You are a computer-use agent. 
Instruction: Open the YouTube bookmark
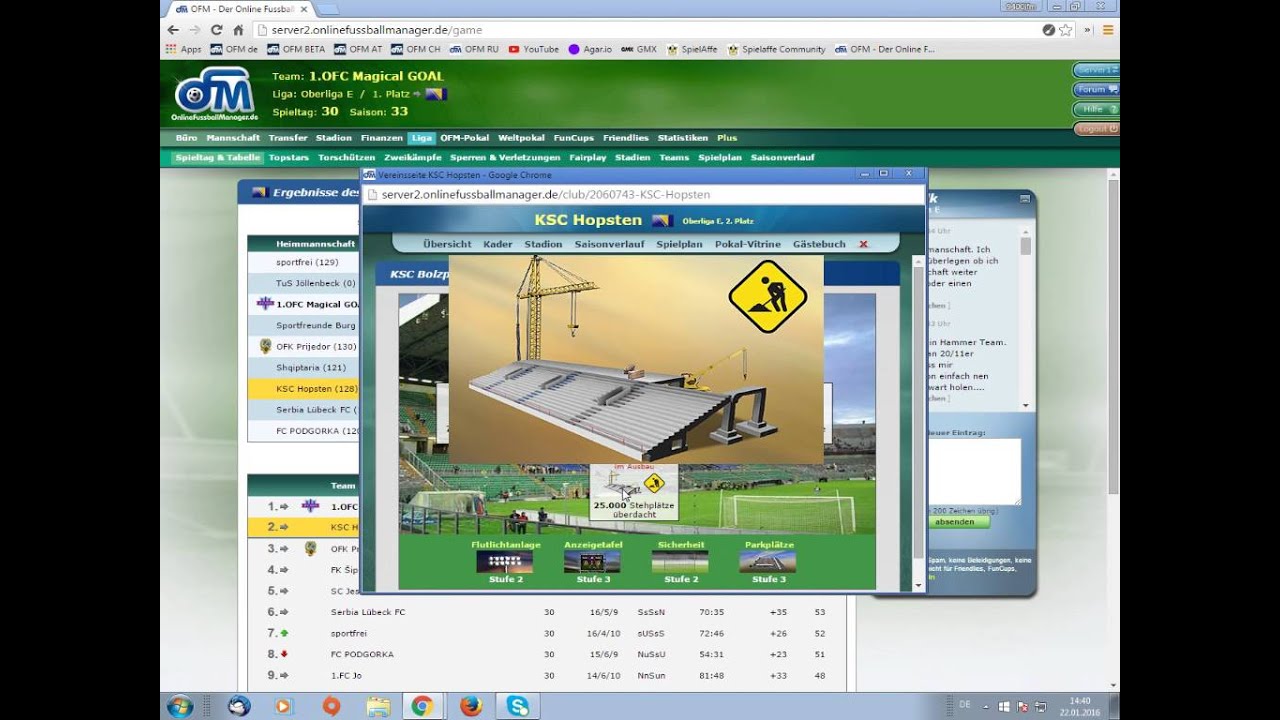coord(533,49)
